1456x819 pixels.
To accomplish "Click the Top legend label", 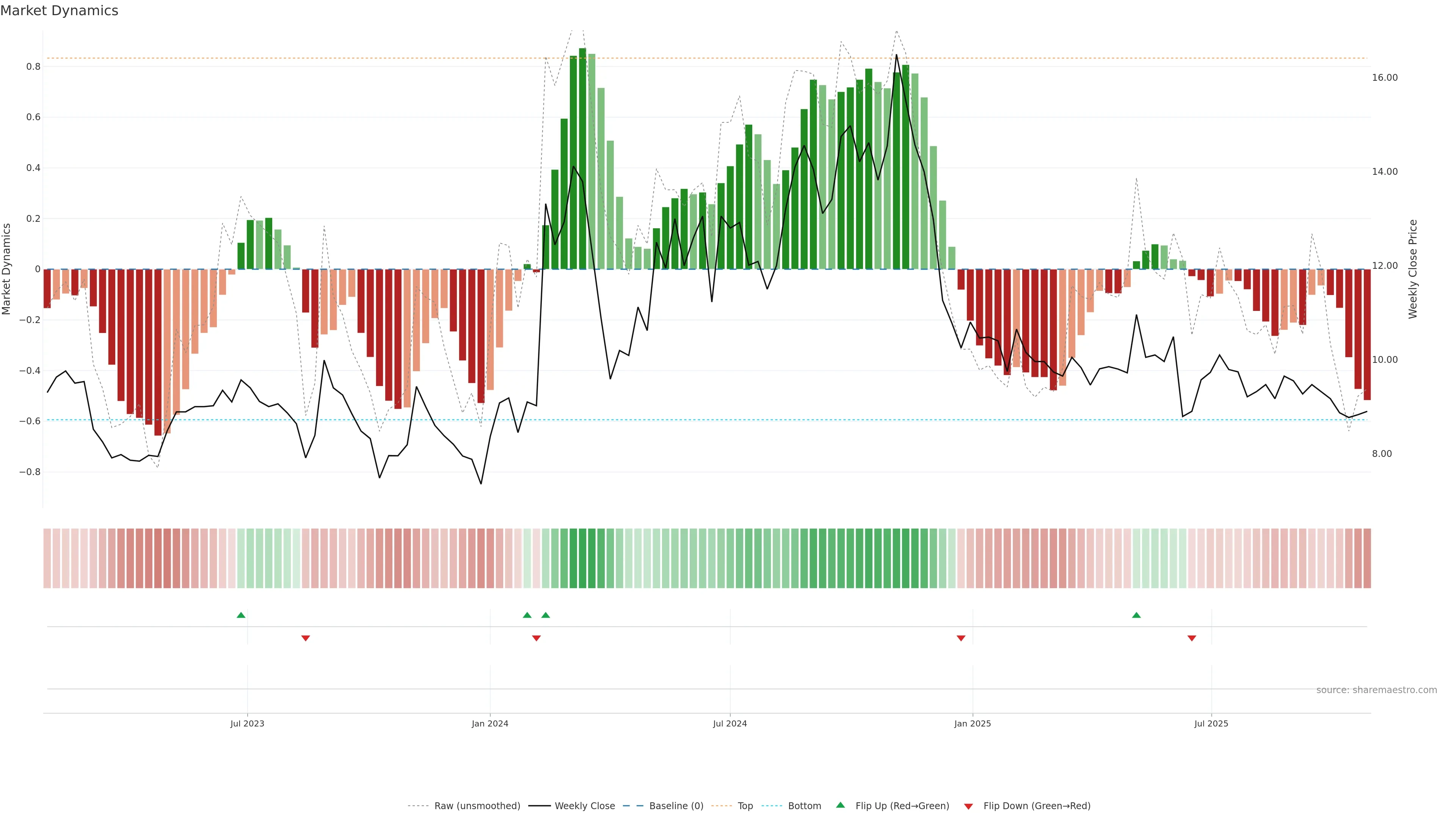I will click(x=745, y=805).
